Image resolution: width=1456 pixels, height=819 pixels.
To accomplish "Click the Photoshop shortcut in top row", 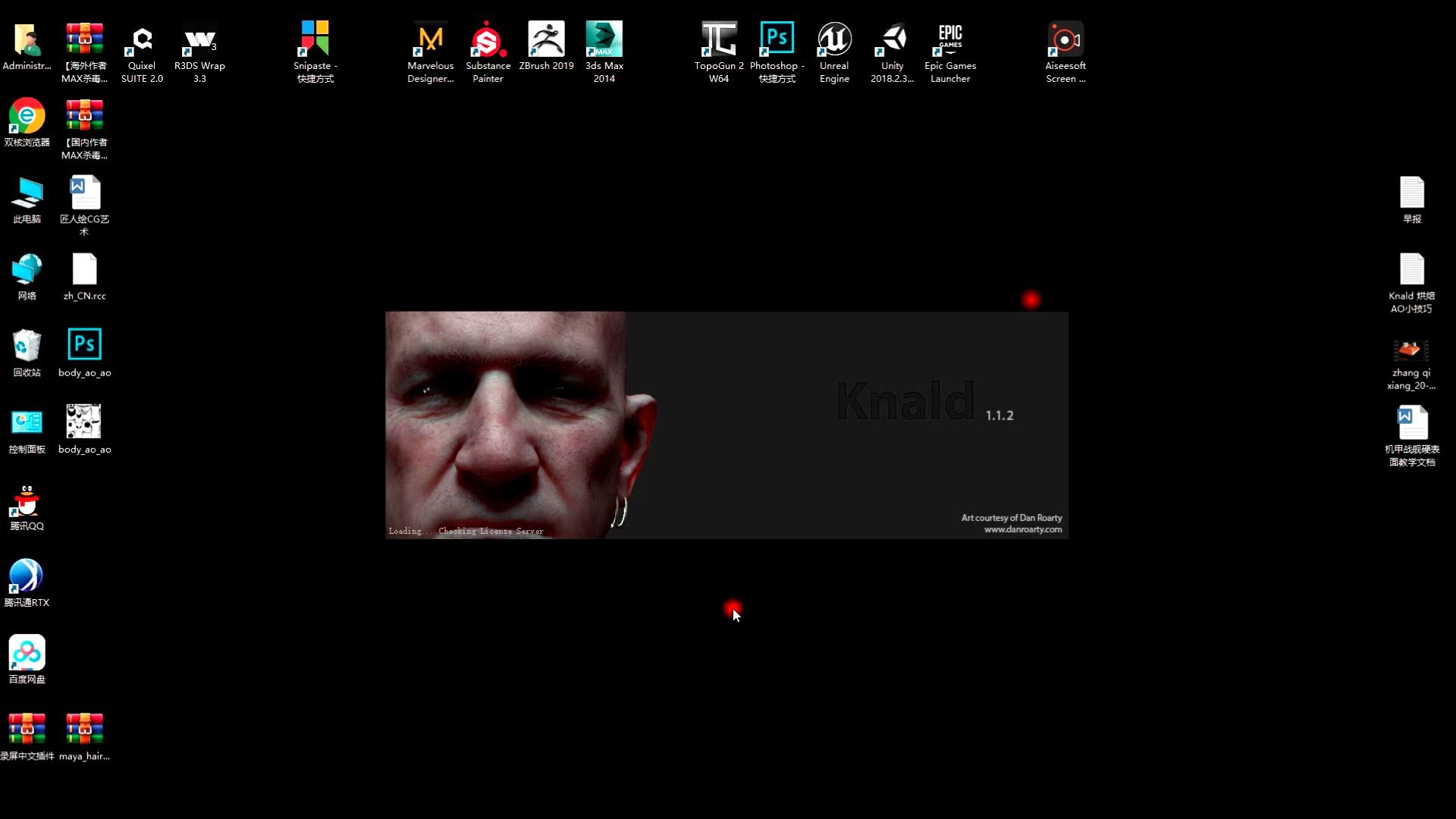I will pos(777,40).
